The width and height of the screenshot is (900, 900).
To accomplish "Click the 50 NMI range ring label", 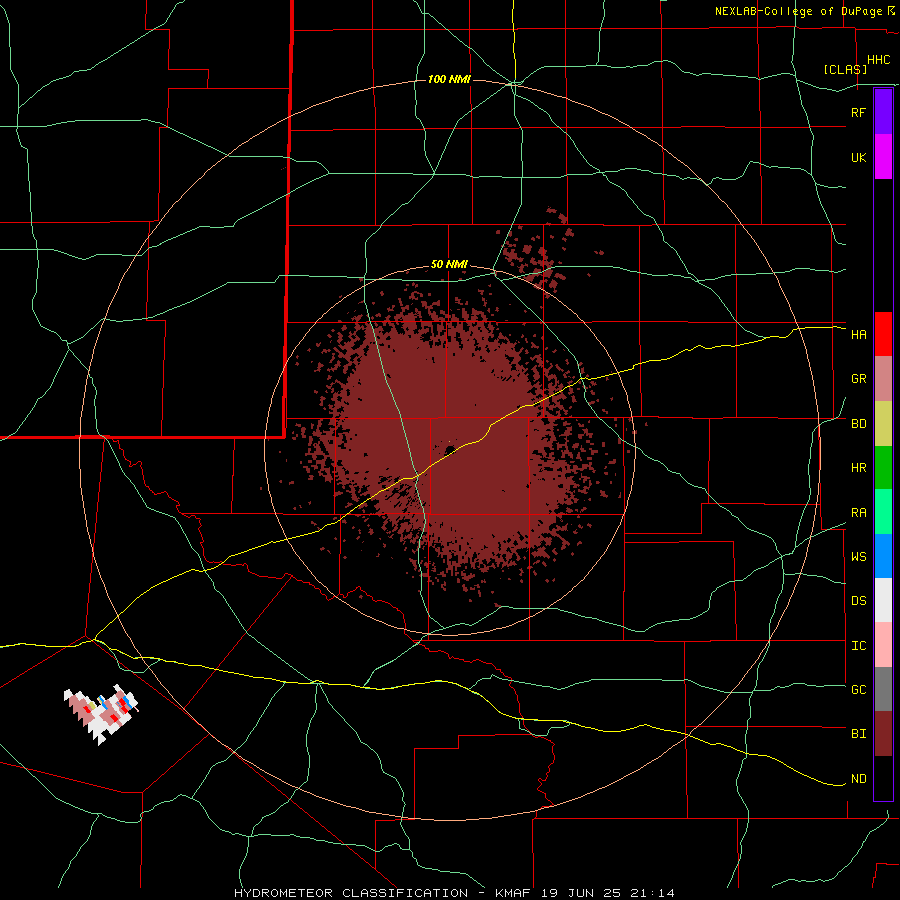I will tap(449, 264).
